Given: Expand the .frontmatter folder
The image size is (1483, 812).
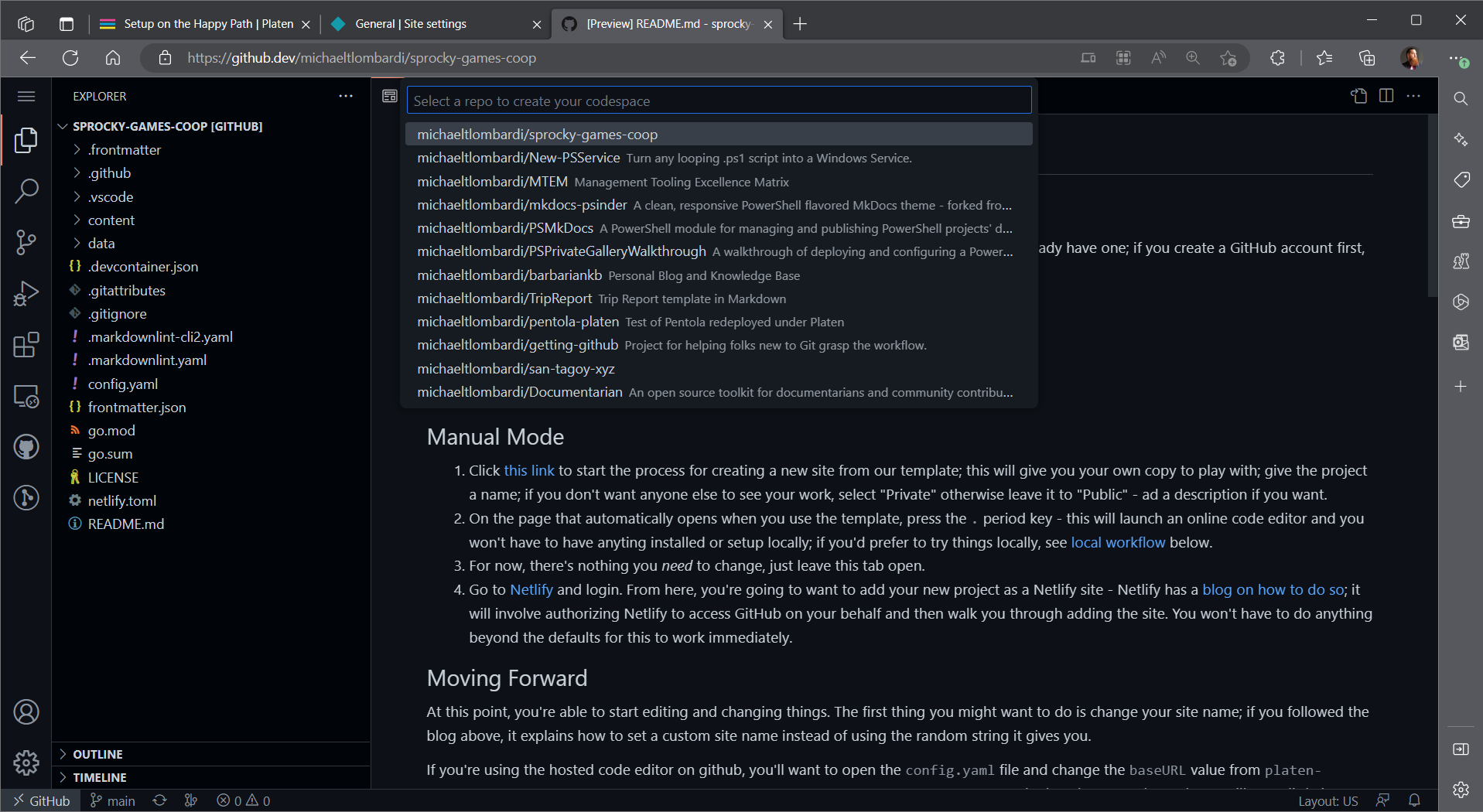Looking at the screenshot, I should click(x=124, y=150).
